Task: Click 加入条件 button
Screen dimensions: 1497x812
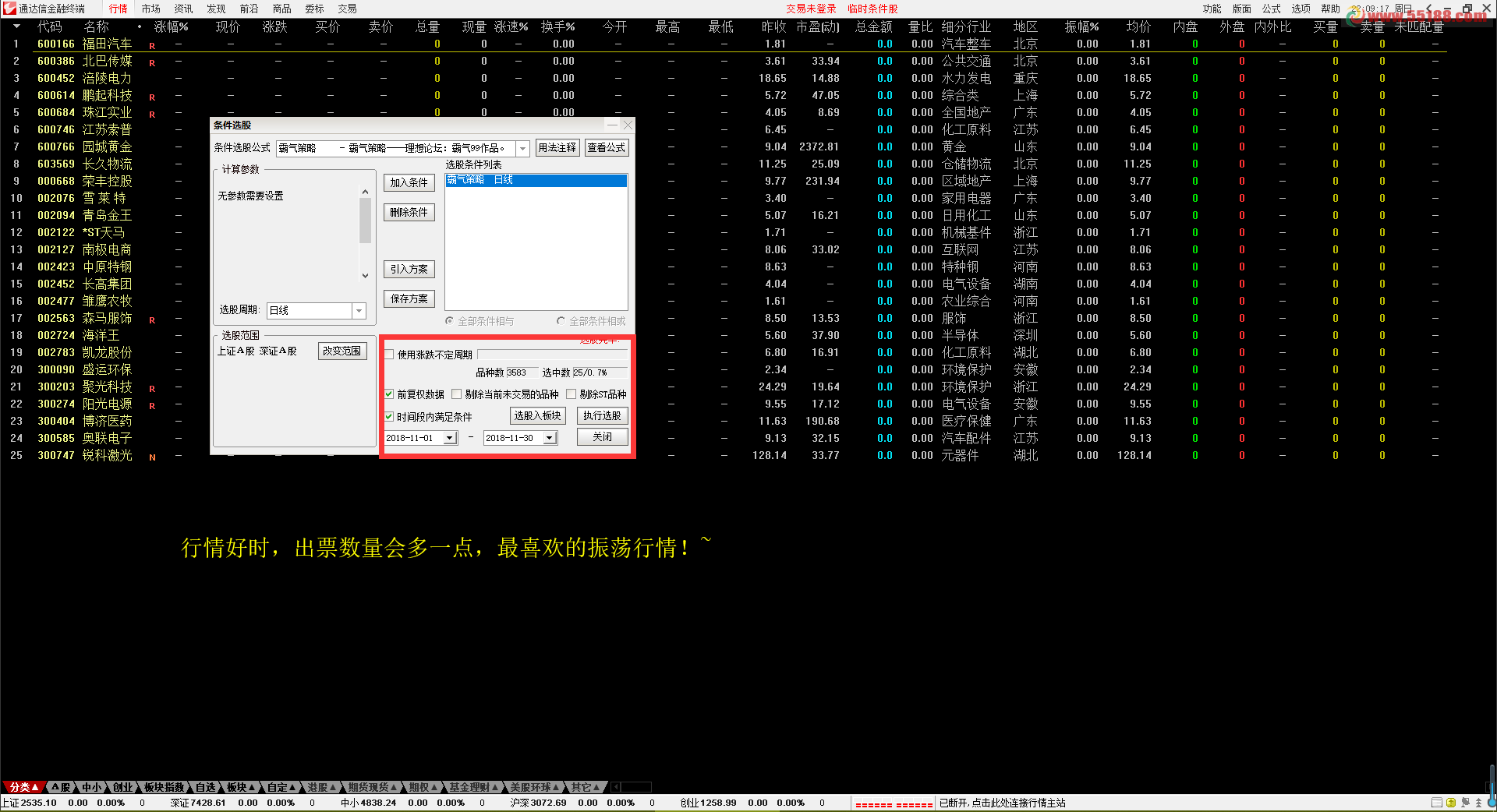Action: [409, 182]
